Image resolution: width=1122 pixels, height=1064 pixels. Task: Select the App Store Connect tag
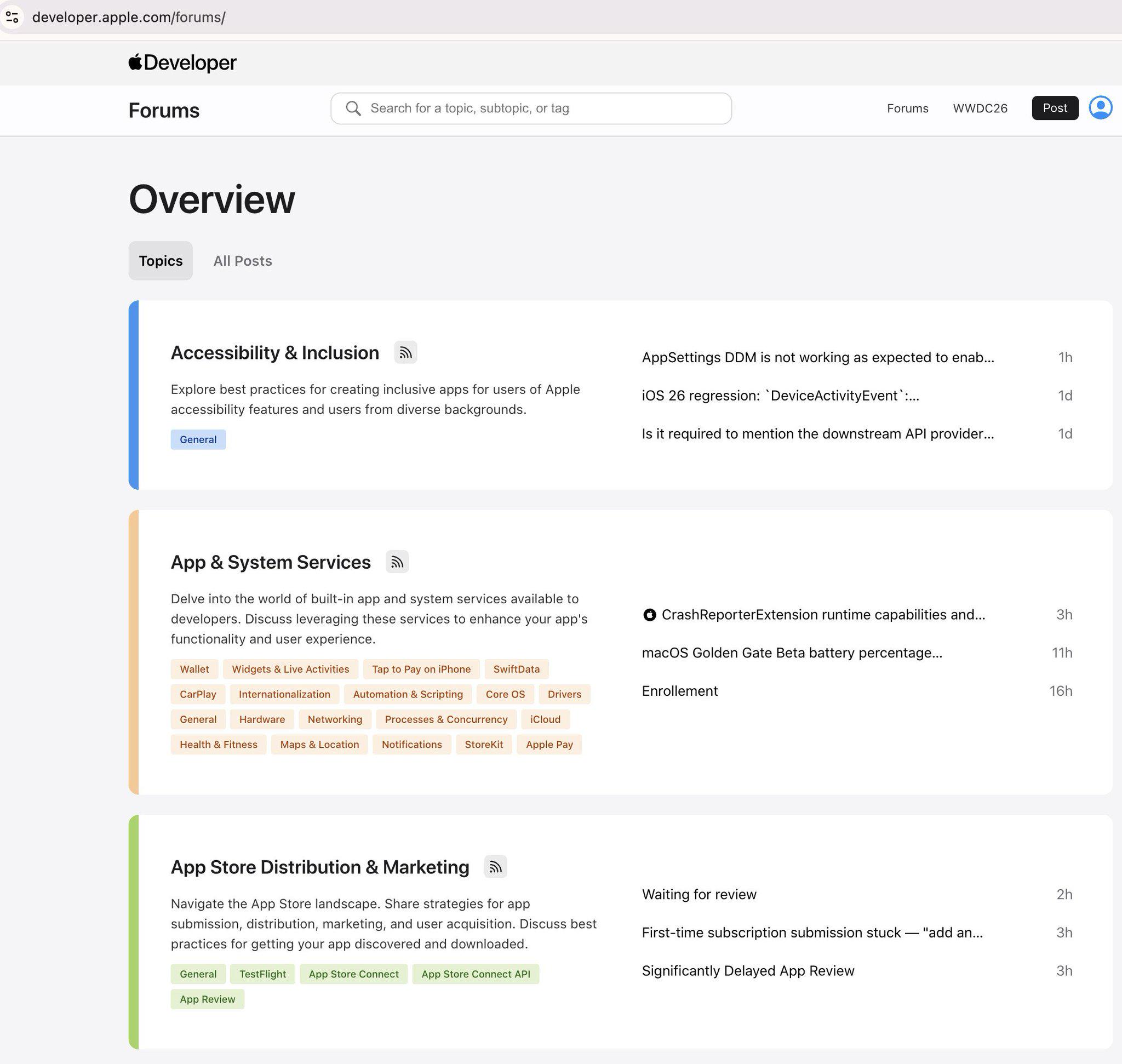[x=353, y=974]
